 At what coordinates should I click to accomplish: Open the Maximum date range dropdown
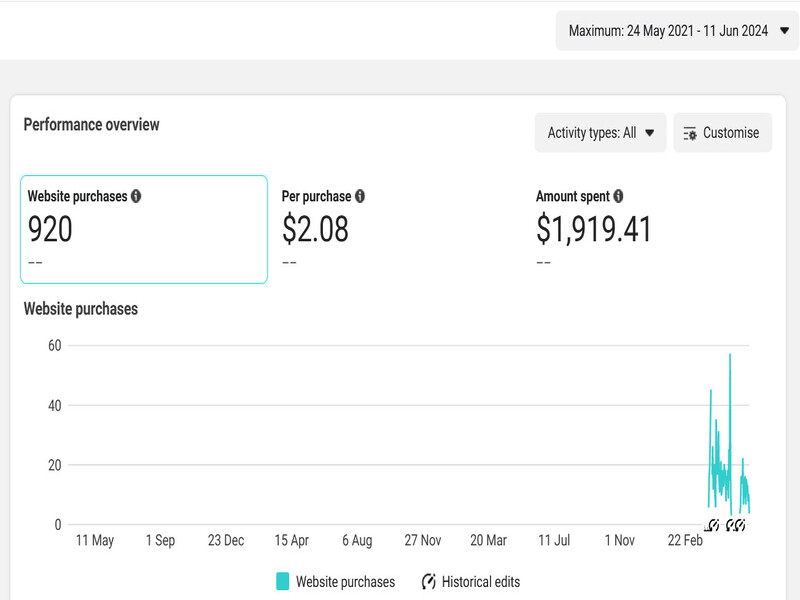coord(677,31)
